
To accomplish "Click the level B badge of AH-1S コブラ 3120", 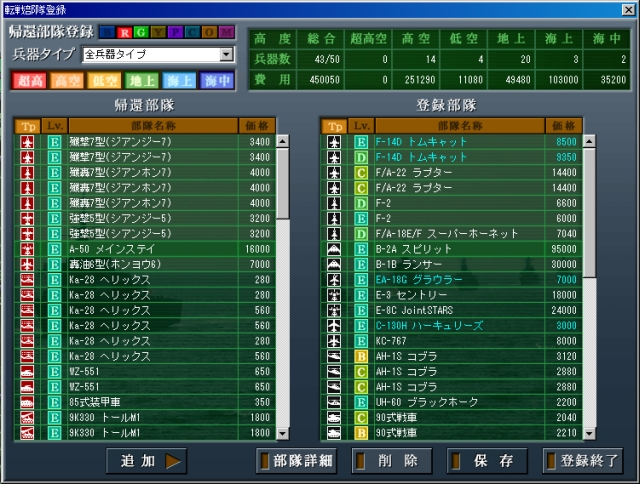I will click(x=361, y=356).
